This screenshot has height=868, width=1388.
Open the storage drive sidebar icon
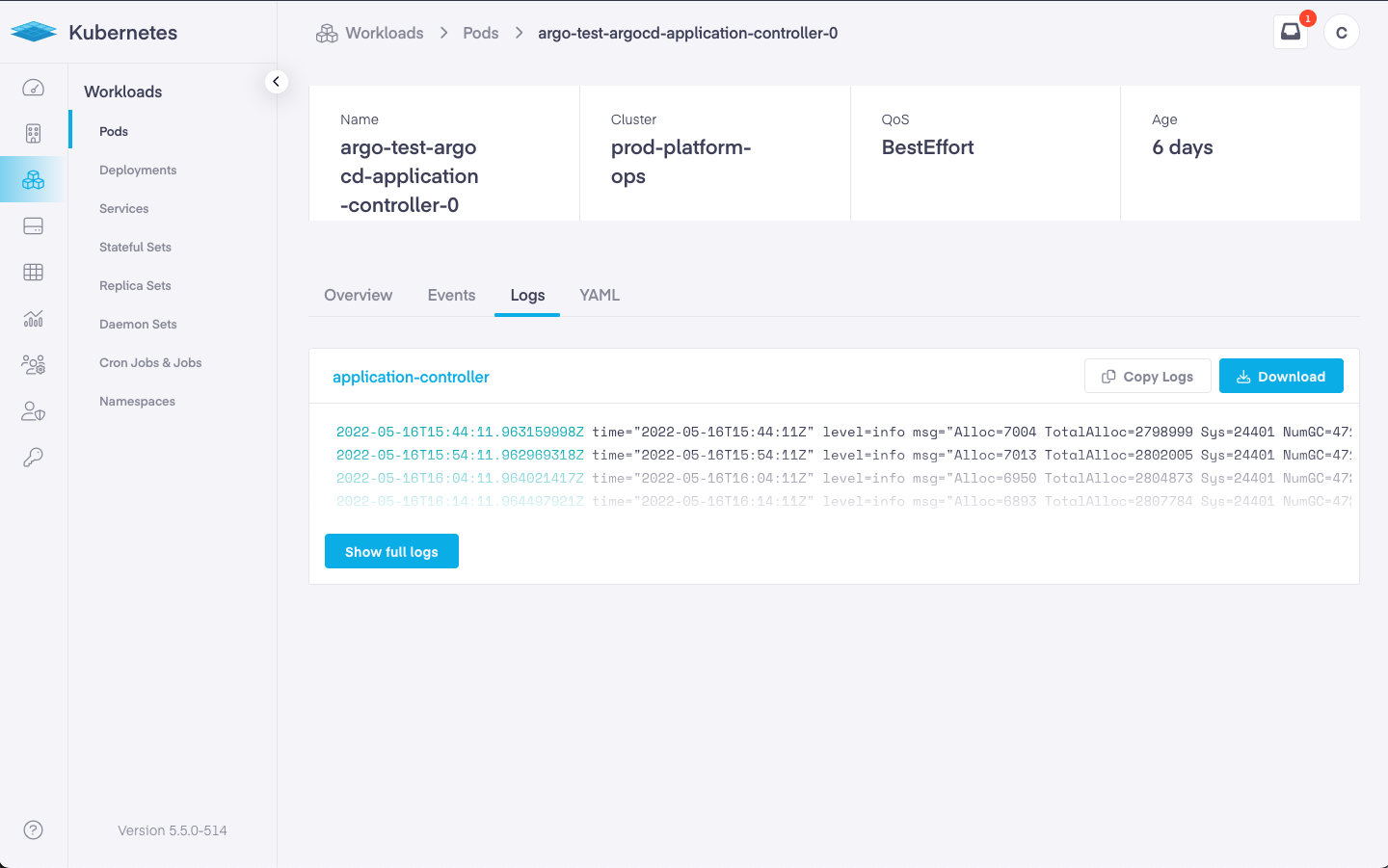pos(33,226)
